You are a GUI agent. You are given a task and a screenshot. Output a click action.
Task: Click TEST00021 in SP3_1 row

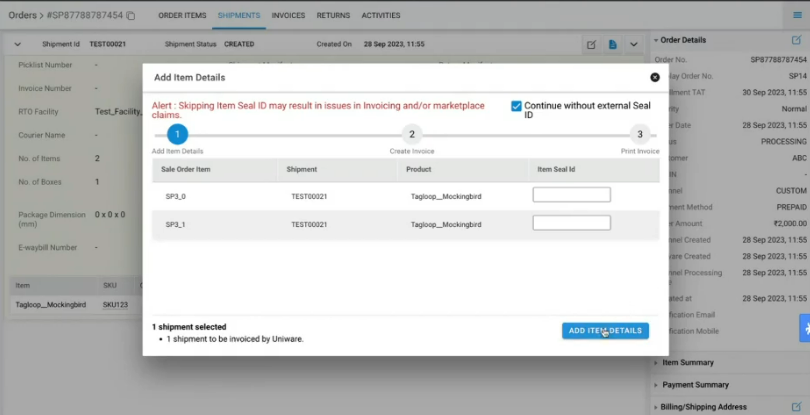[x=309, y=224]
